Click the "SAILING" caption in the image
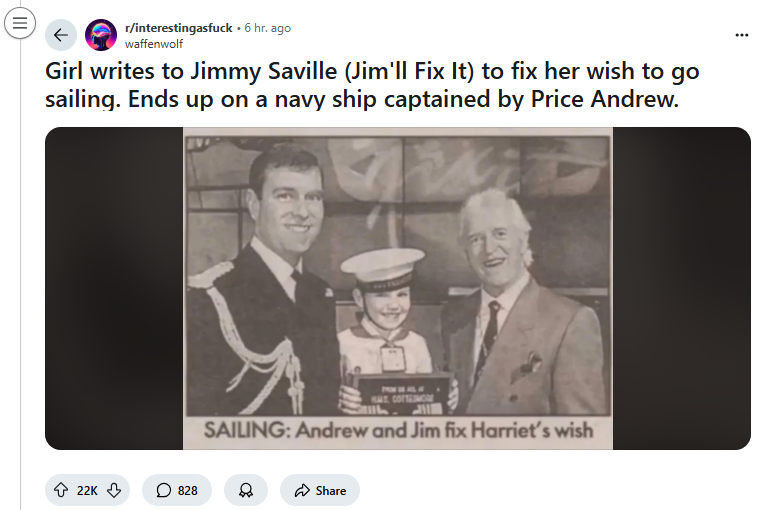Screen dimensions: 769x510 tap(240, 431)
